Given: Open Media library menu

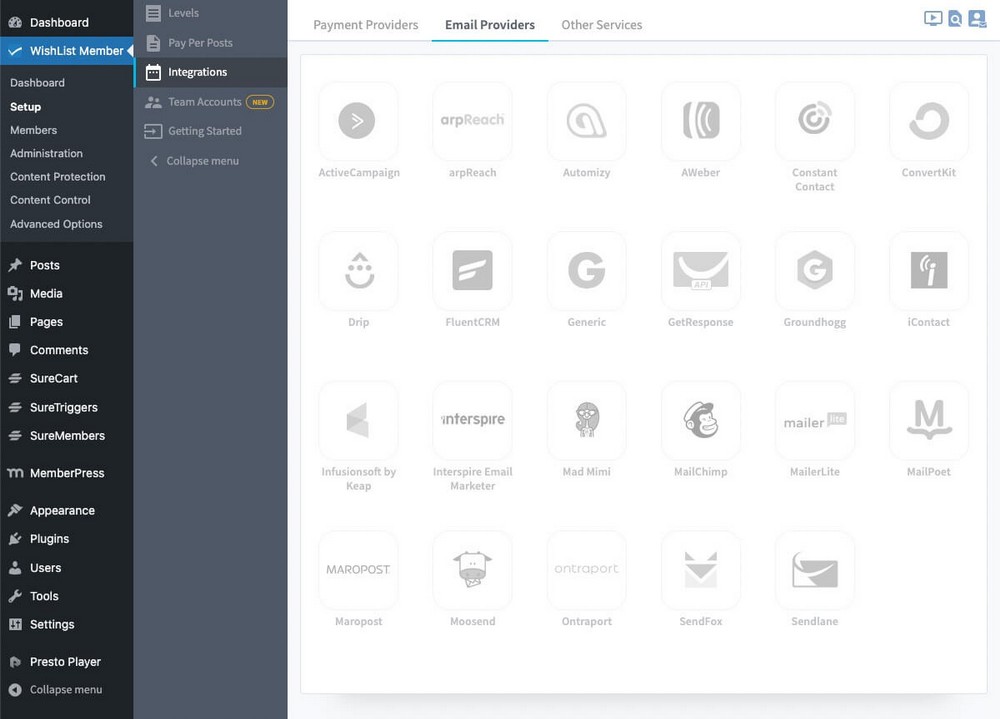Looking at the screenshot, I should coord(66,293).
